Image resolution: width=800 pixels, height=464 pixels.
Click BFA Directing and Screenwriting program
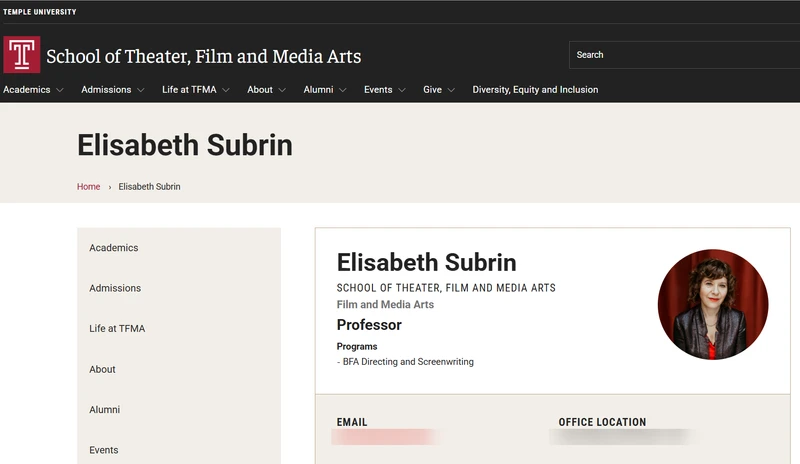tap(408, 362)
